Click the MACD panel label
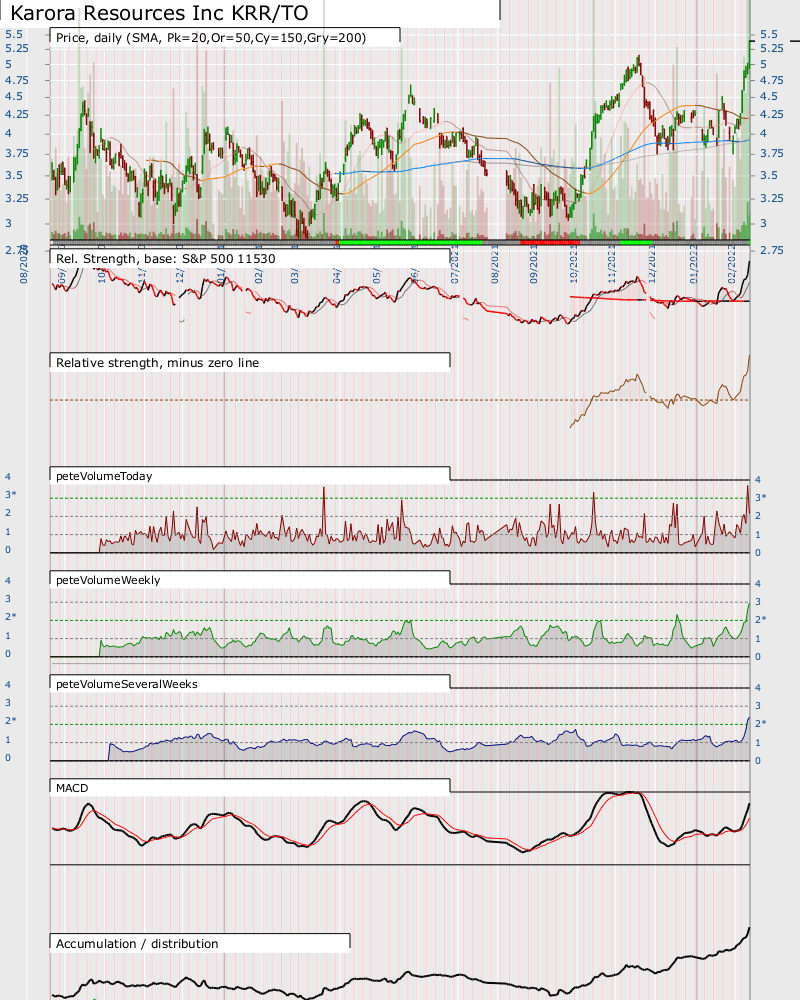This screenshot has height=1000, width=800. click(72, 788)
